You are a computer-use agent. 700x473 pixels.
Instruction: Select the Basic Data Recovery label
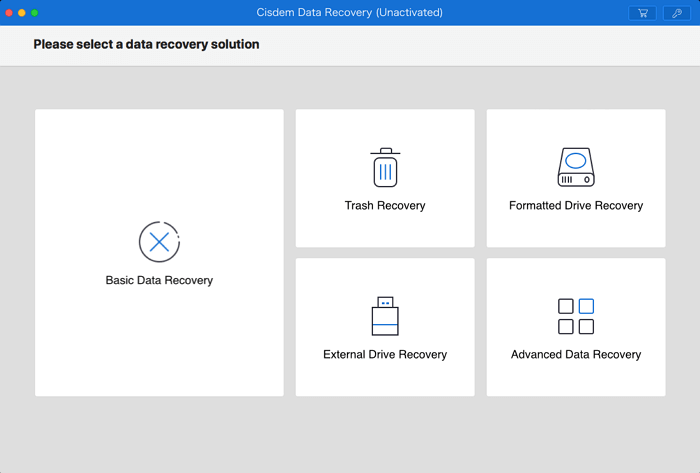(x=159, y=281)
